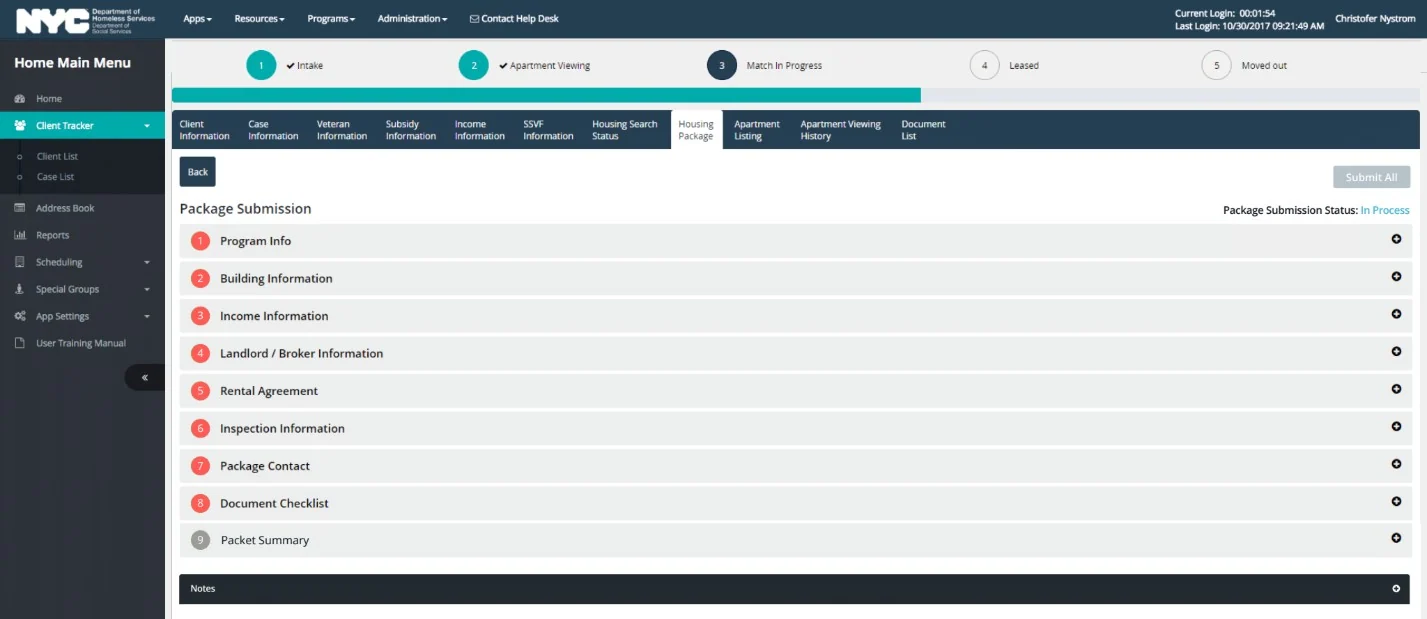Expand Program Info section with plus icon
The width and height of the screenshot is (1427, 619).
tap(1396, 239)
